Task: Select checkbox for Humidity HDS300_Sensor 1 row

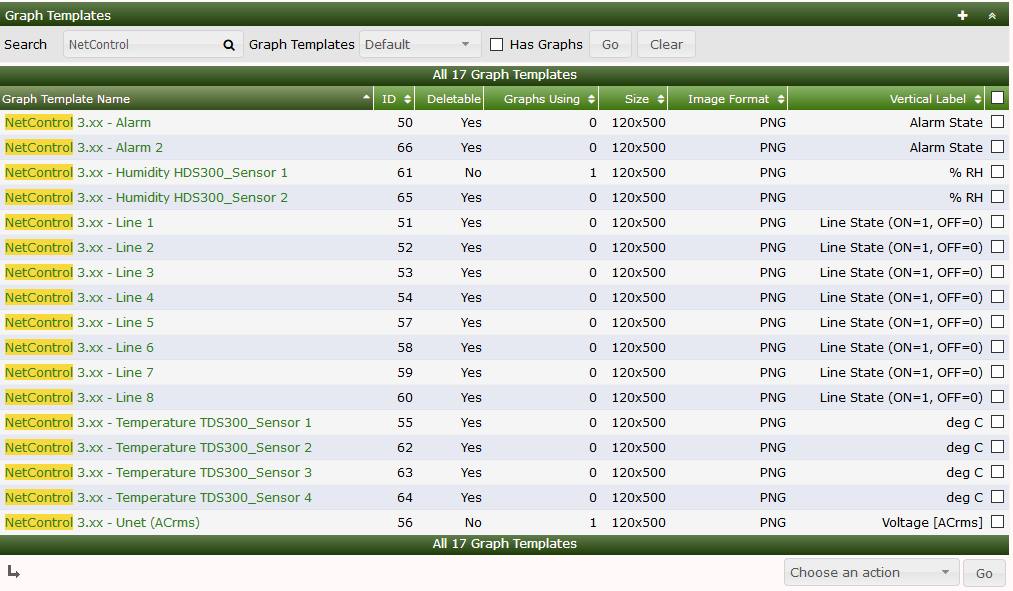Action: click(x=997, y=171)
